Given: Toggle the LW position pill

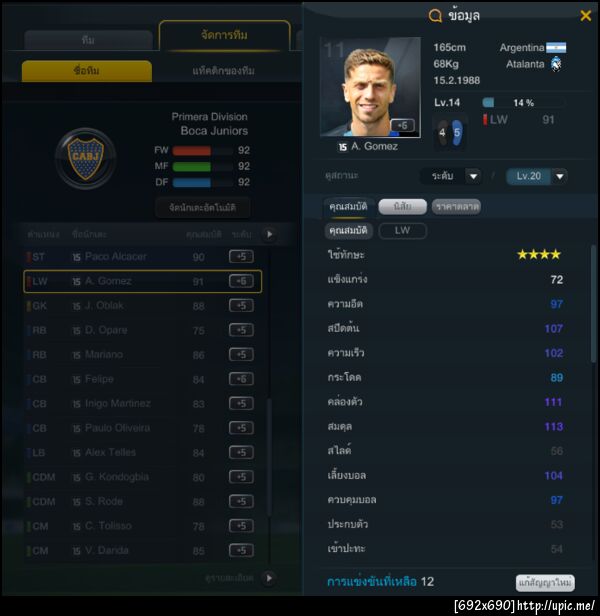Looking at the screenshot, I should pyautogui.click(x=402, y=230).
